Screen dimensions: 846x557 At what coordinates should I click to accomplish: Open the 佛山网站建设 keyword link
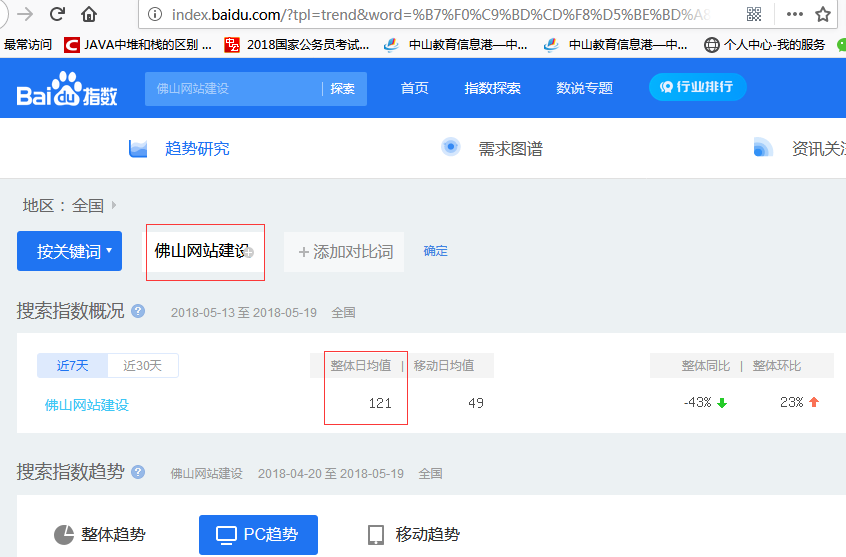click(87, 405)
